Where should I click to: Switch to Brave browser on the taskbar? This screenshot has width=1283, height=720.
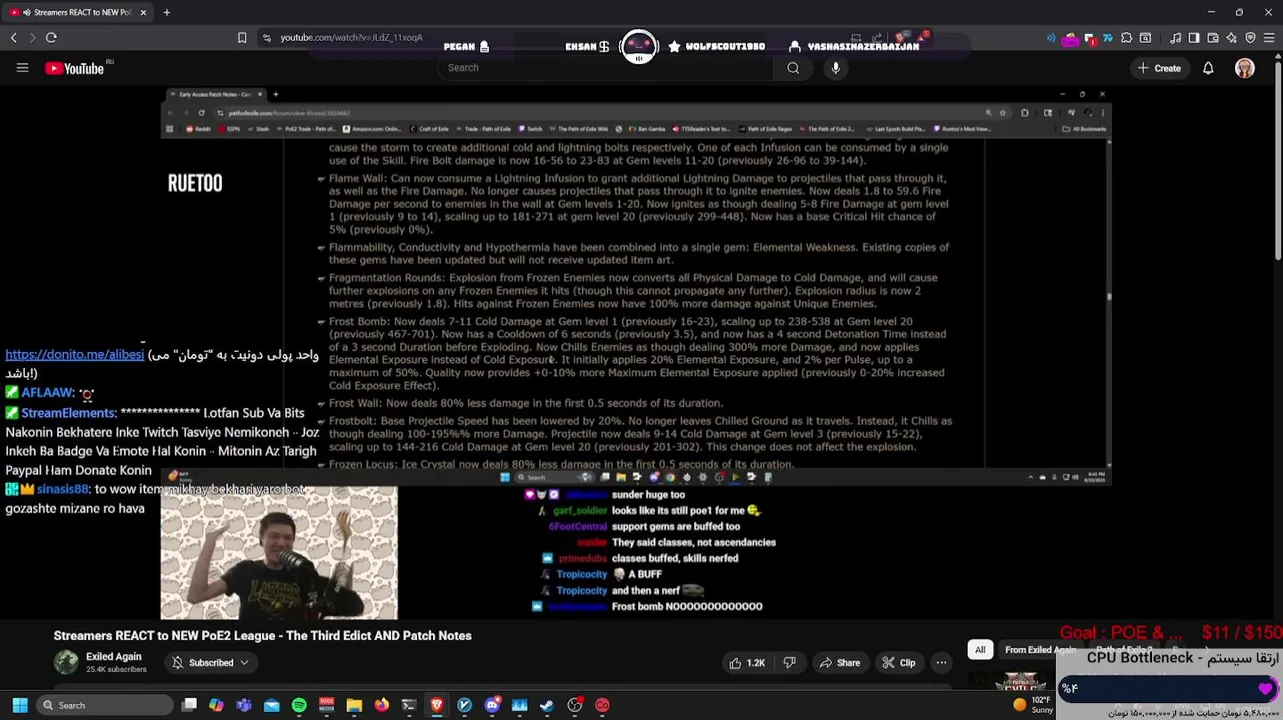click(x=437, y=706)
